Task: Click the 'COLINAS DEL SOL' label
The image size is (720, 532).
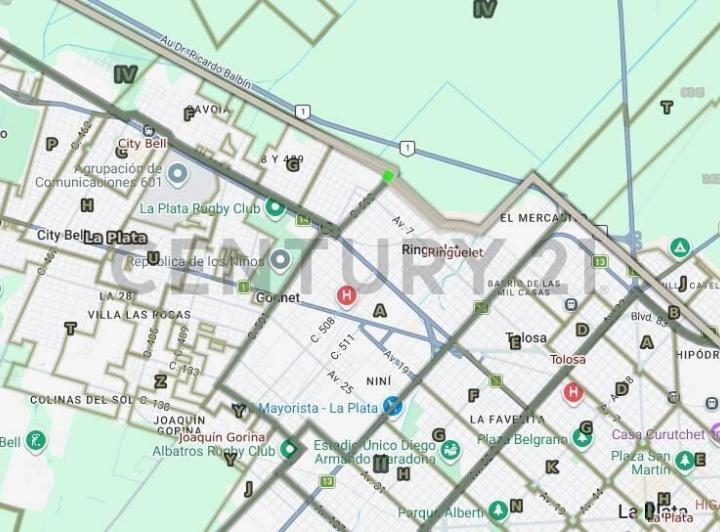Action: pos(83,400)
